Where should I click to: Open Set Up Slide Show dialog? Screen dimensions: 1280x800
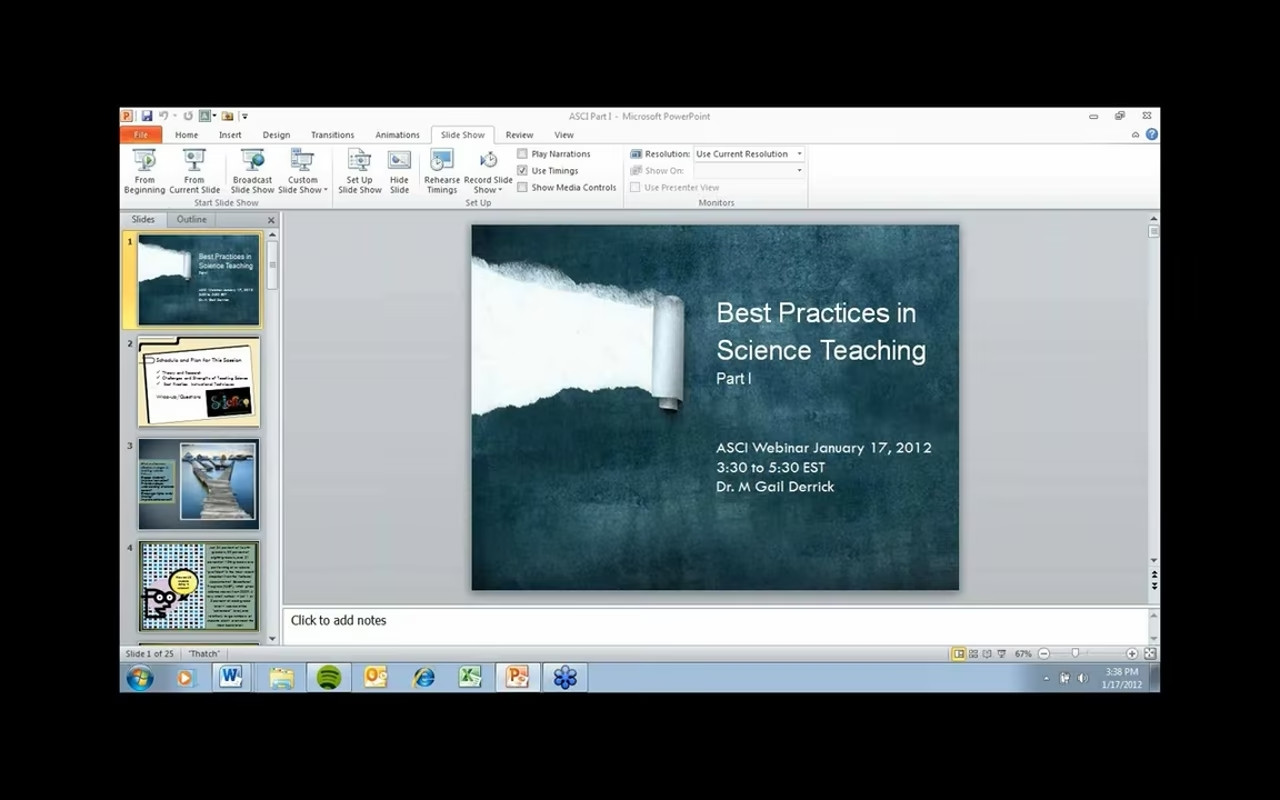(359, 171)
